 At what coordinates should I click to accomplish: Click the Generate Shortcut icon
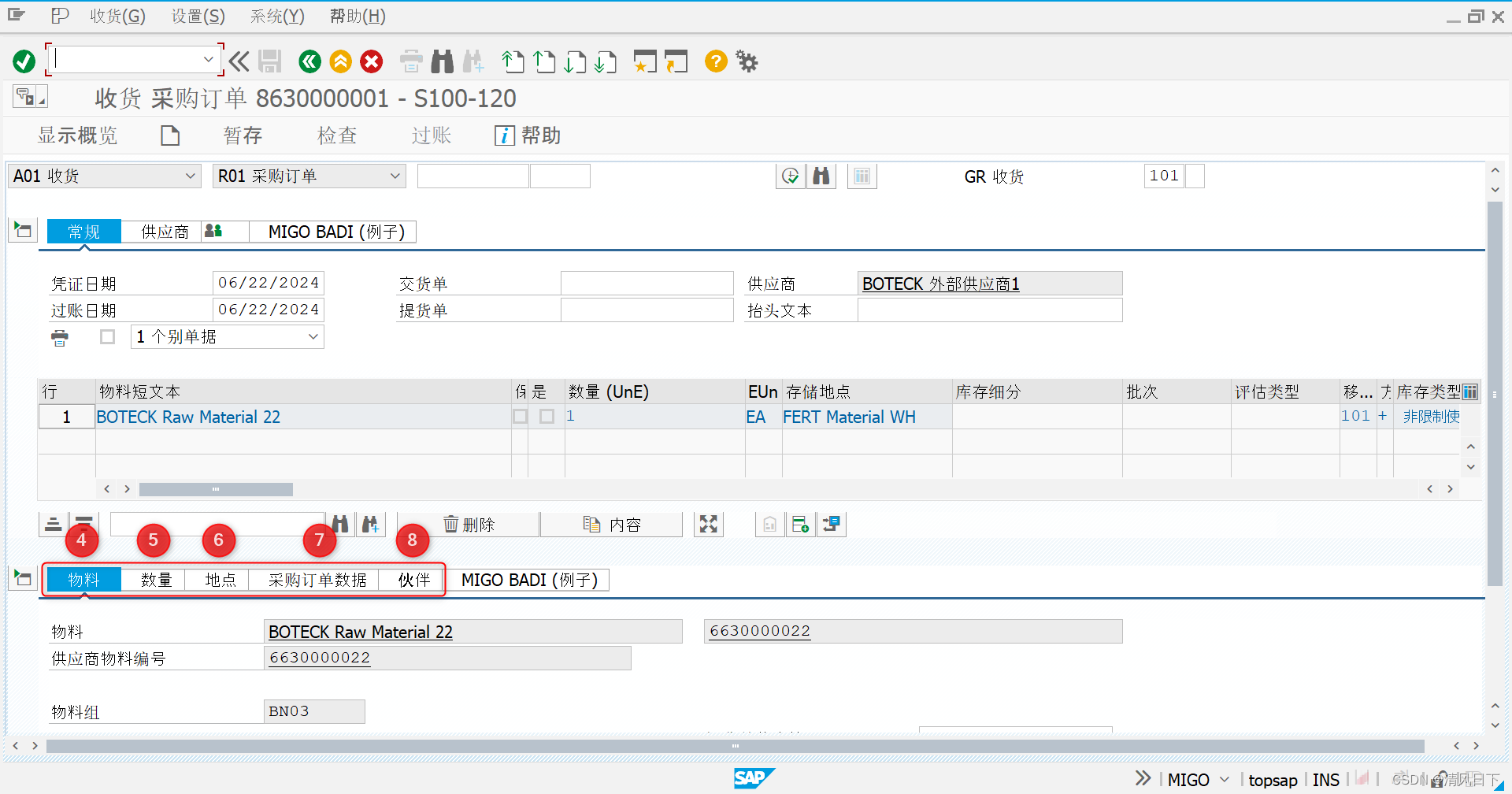click(x=676, y=61)
